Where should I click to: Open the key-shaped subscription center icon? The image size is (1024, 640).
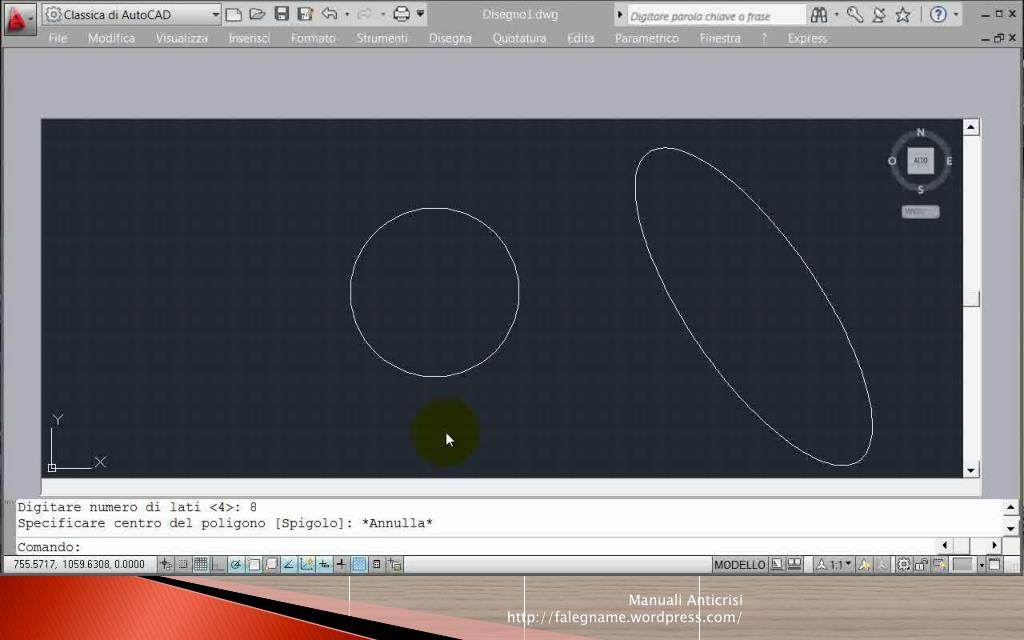pos(854,14)
